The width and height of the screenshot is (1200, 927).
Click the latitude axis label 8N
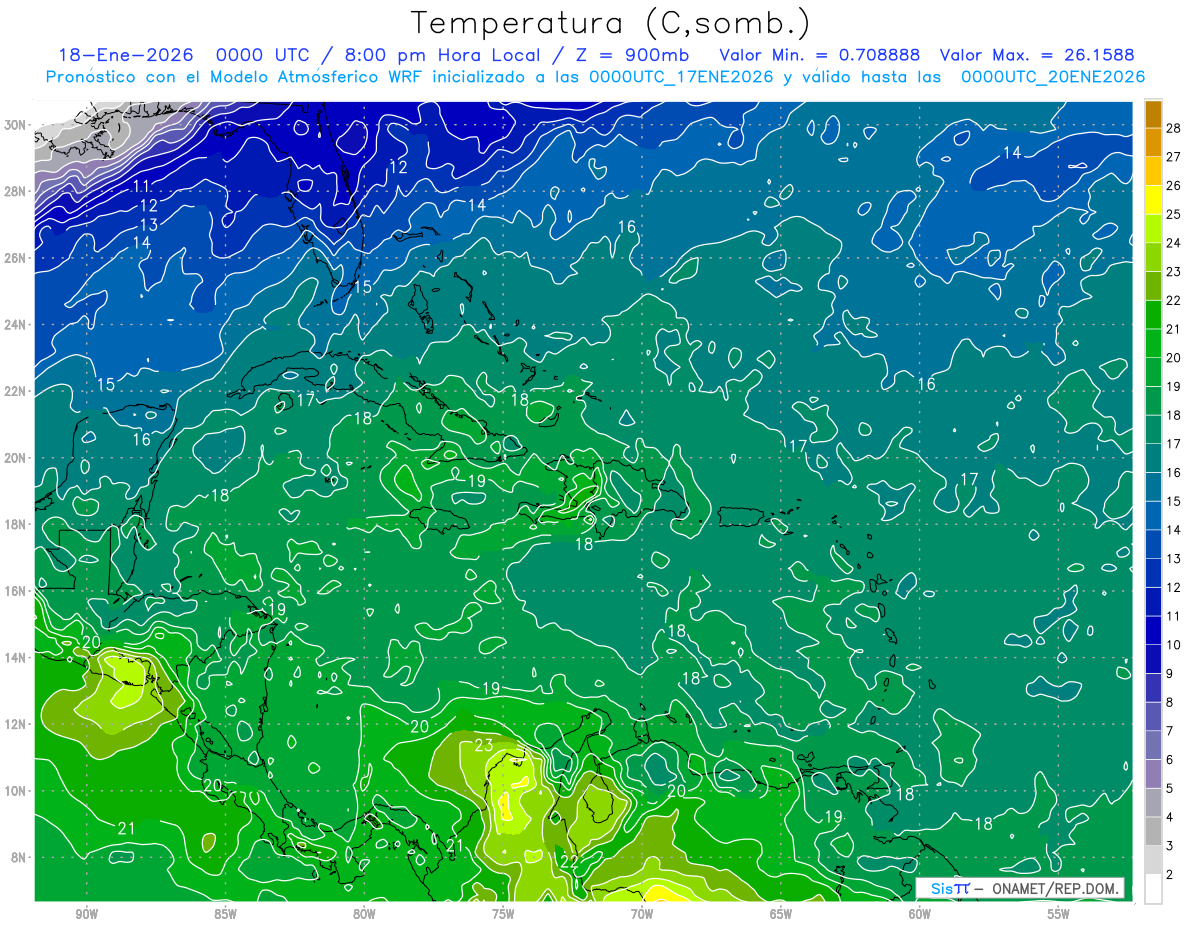click(20, 858)
